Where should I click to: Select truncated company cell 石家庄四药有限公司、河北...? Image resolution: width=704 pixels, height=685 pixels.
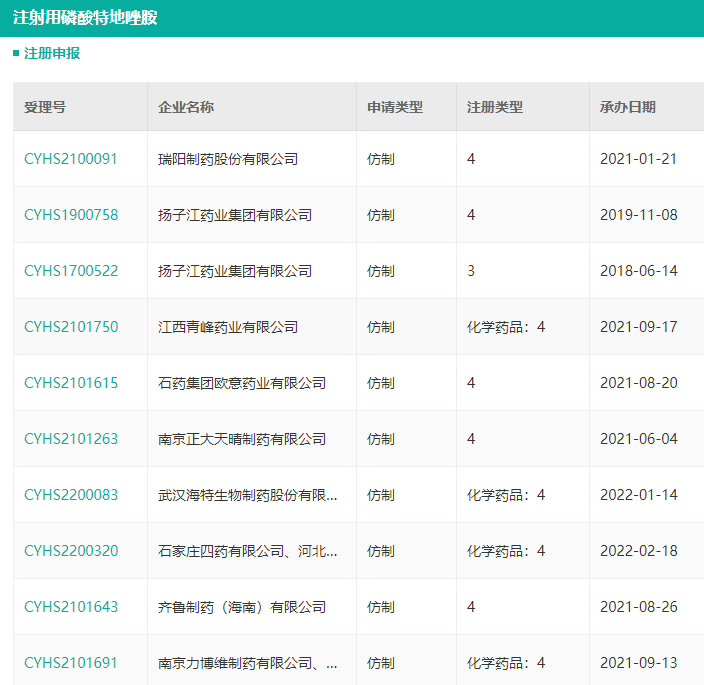247,551
